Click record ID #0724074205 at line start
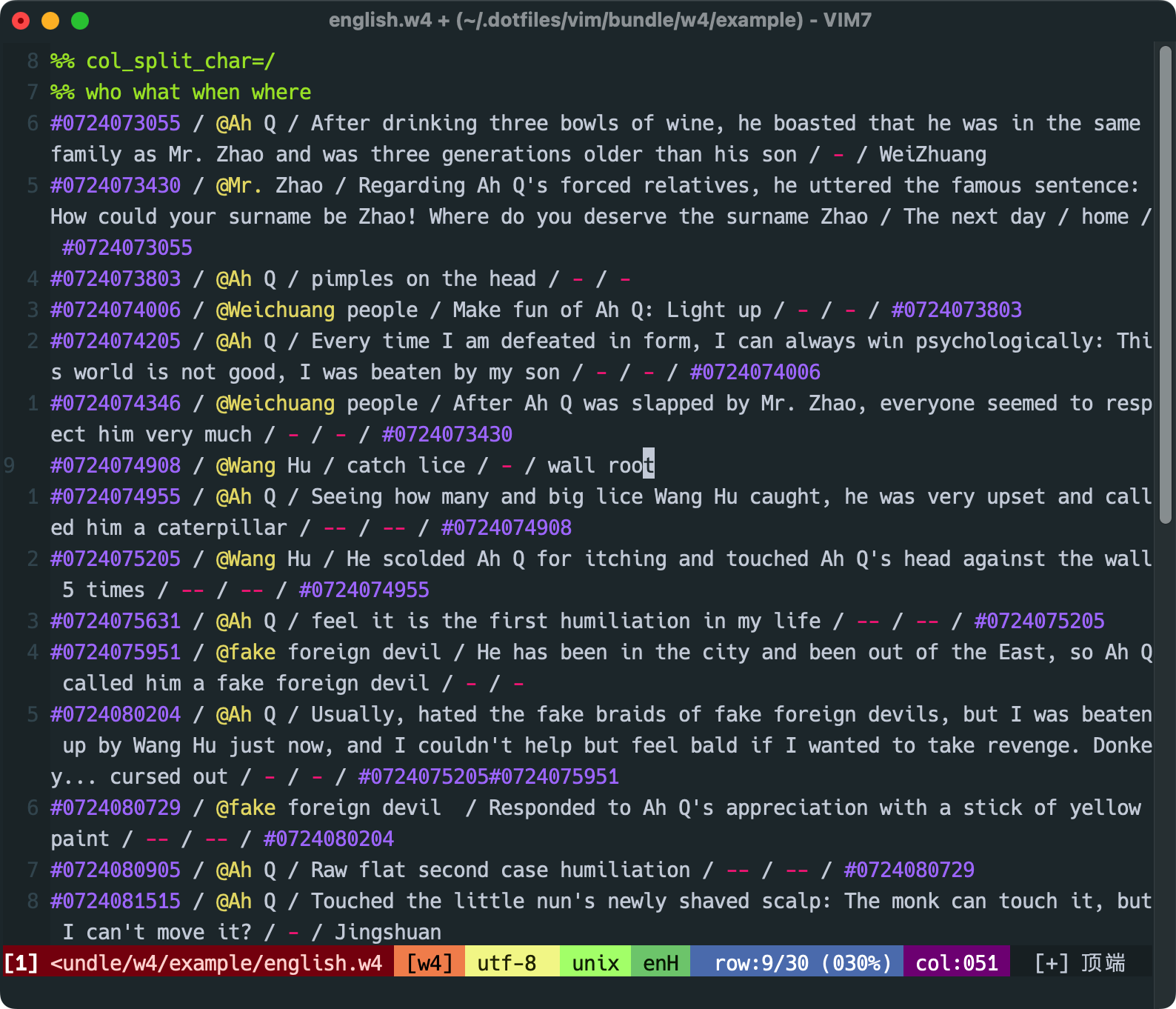This screenshot has height=1009, width=1176. (116, 341)
